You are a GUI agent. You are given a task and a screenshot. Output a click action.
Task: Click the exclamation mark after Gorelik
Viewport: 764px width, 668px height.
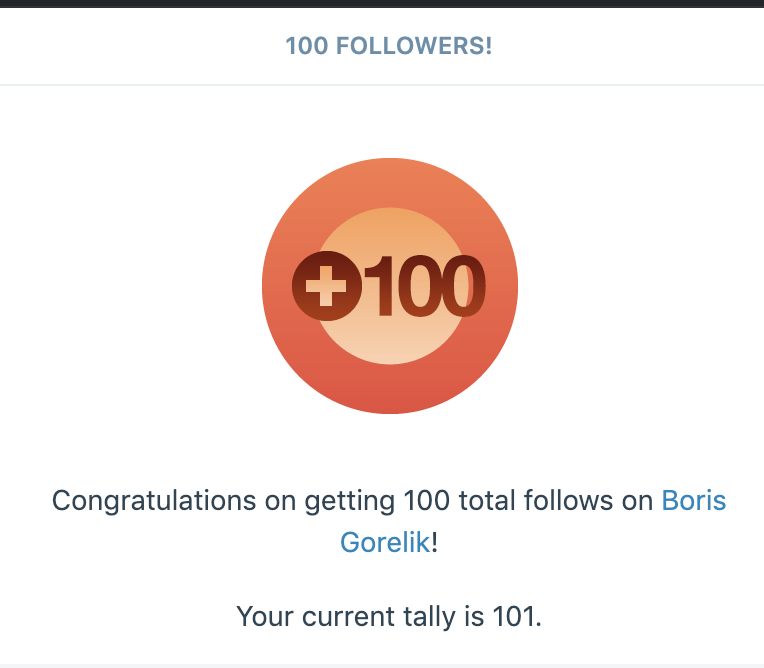[x=435, y=542]
